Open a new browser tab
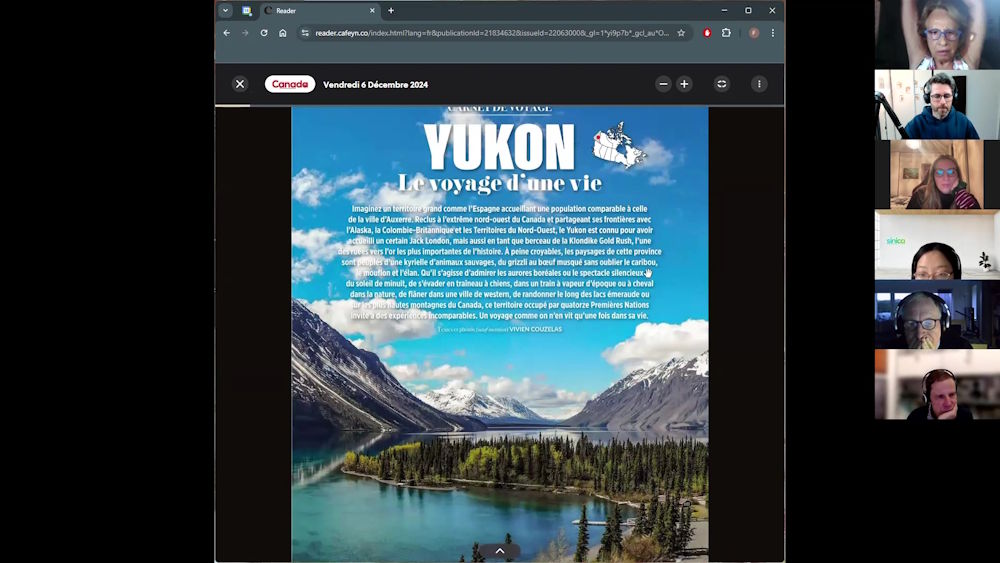Viewport: 1000px width, 563px height. coord(391,10)
